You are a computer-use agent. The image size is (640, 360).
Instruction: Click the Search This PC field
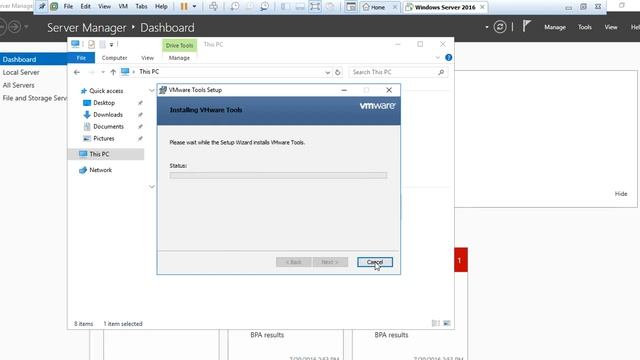[x=398, y=72]
